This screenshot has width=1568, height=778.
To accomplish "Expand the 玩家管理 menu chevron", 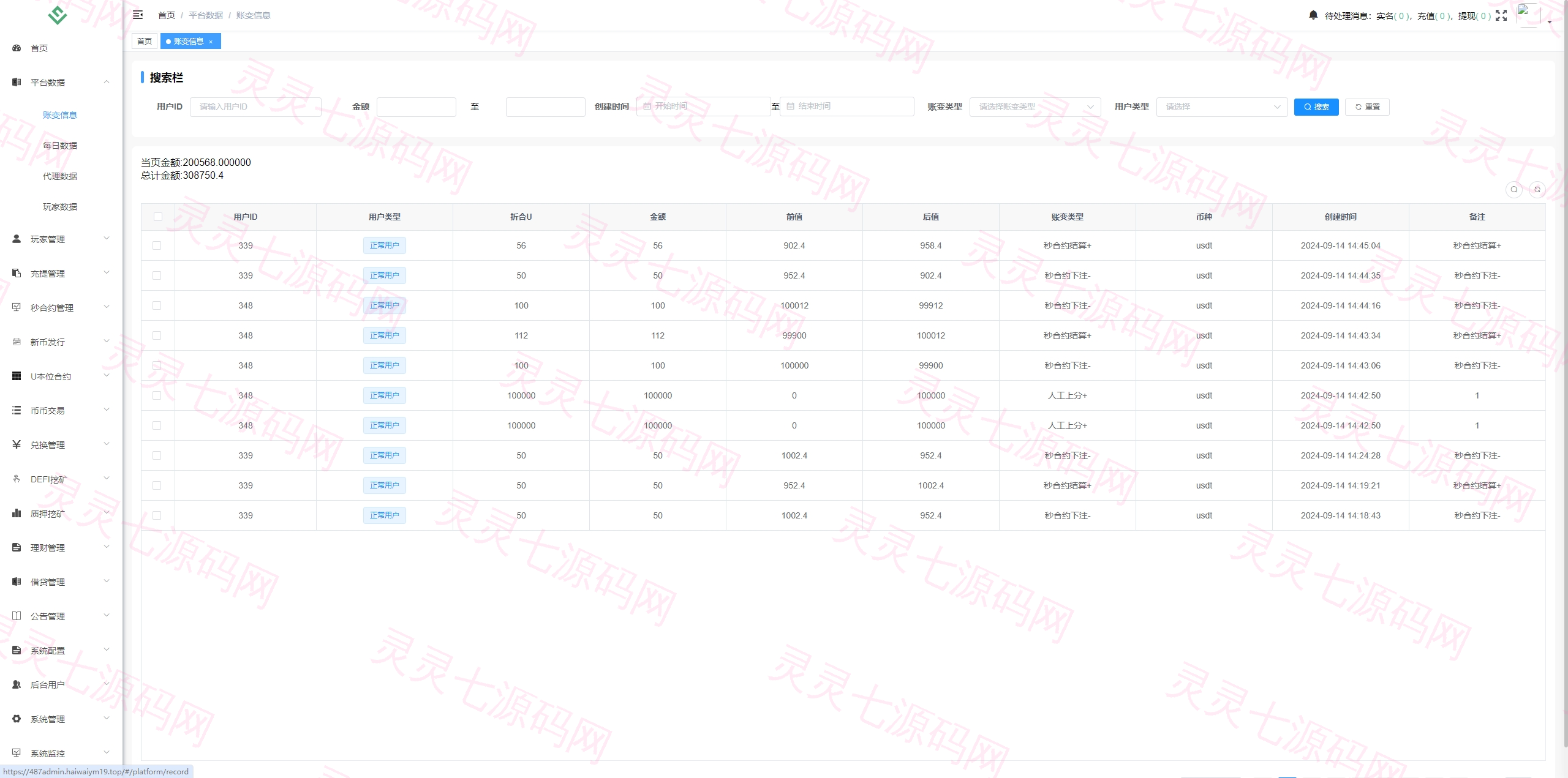I will click(x=107, y=239).
